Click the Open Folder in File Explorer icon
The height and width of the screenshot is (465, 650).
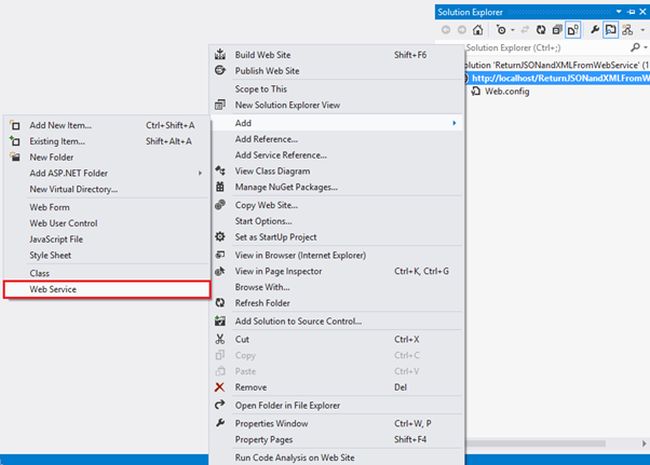220,405
